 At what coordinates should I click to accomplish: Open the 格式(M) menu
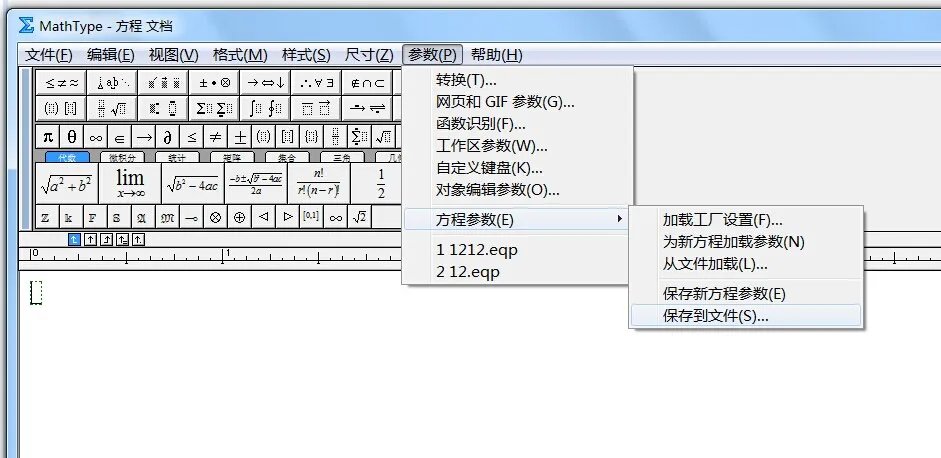[240, 55]
